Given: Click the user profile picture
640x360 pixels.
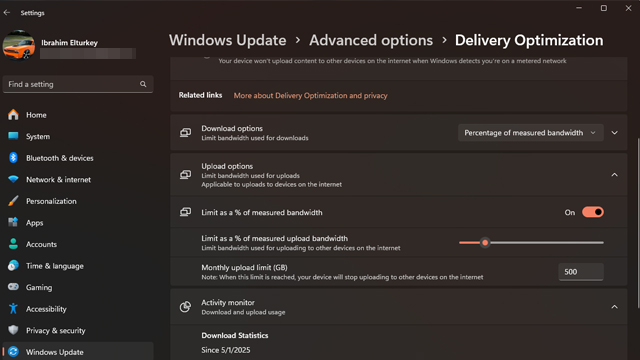Looking at the screenshot, I should (x=19, y=45).
